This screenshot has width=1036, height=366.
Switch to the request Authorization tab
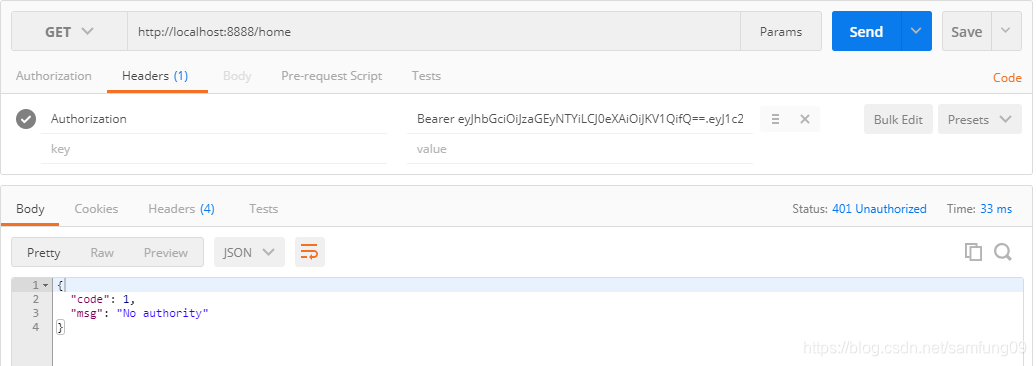click(54, 76)
